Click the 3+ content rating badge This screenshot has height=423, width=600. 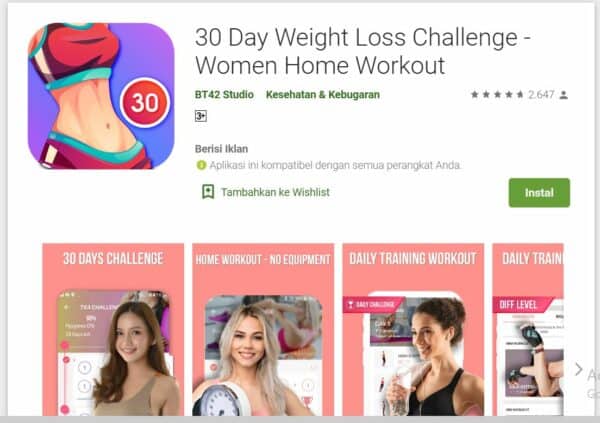[x=201, y=116]
